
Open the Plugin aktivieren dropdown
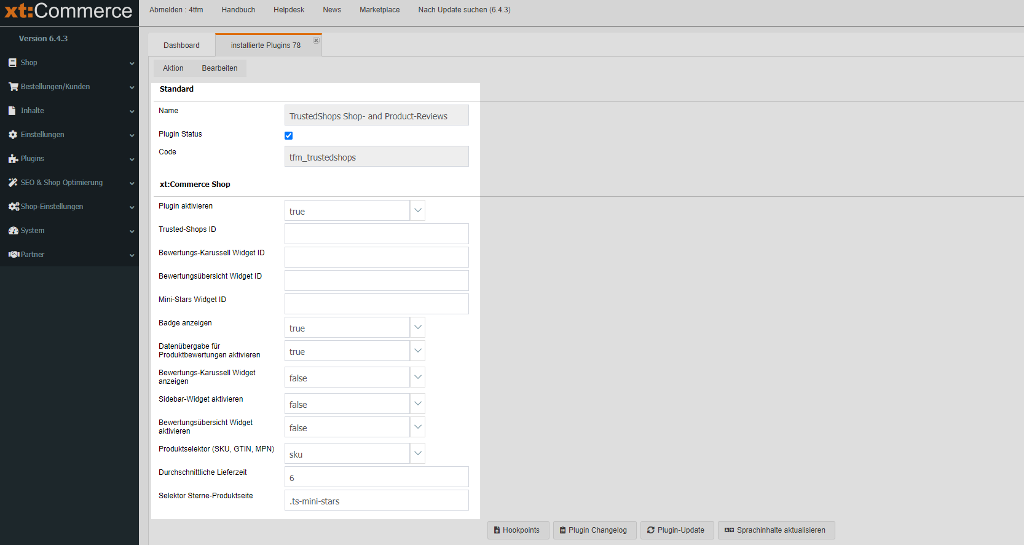pos(418,211)
